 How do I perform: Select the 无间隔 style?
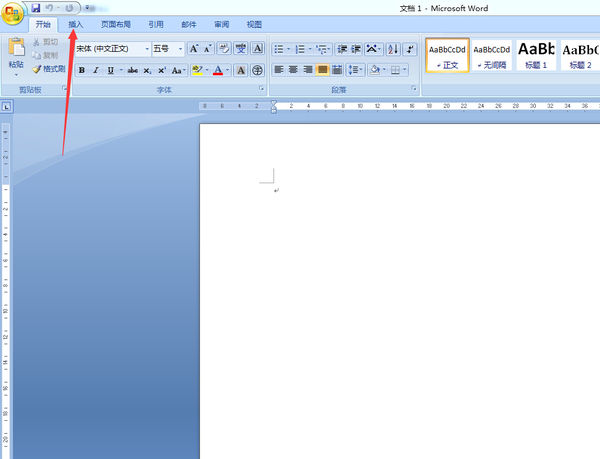pyautogui.click(x=492, y=55)
